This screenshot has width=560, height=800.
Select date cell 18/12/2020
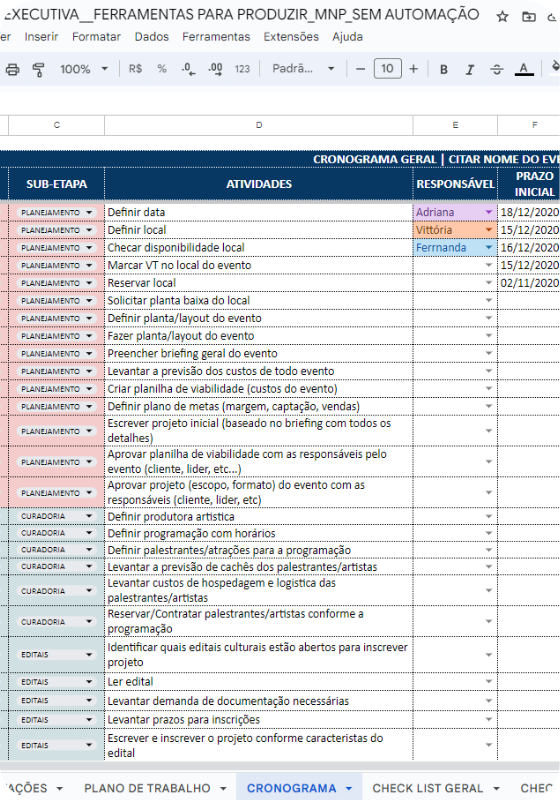[x=529, y=212]
